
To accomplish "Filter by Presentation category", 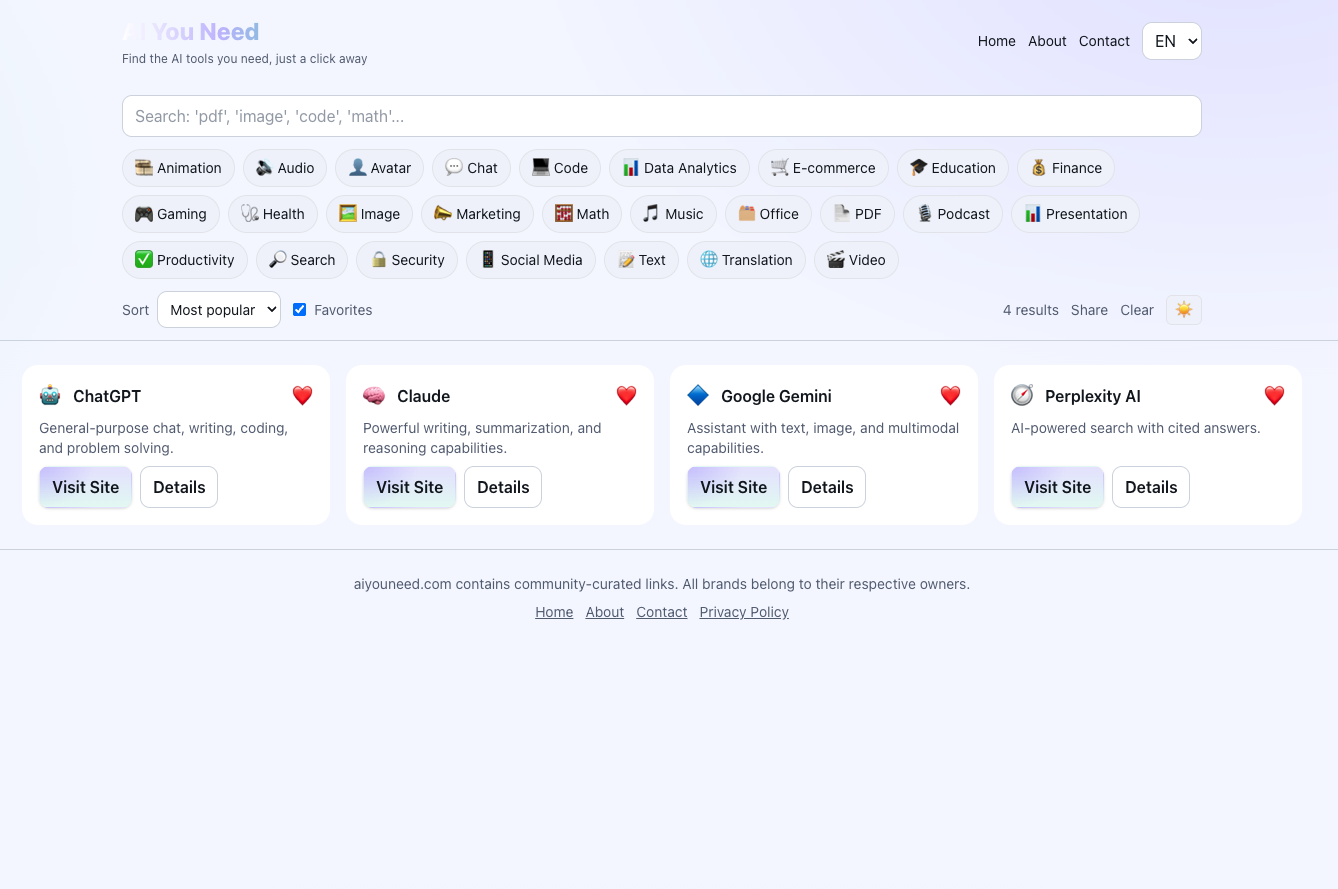I will click(x=1075, y=214).
